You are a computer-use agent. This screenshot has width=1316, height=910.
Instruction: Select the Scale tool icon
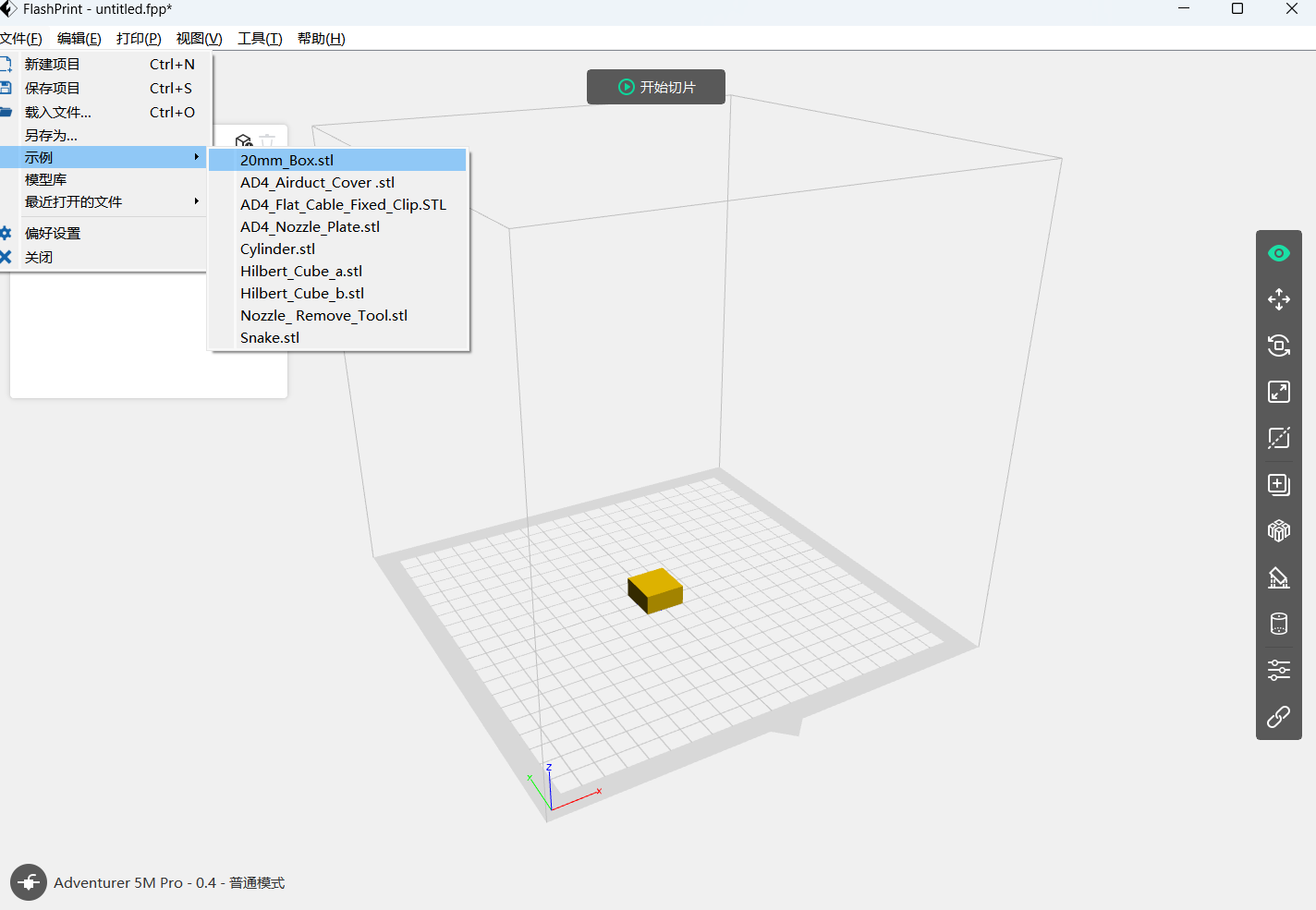[1278, 392]
